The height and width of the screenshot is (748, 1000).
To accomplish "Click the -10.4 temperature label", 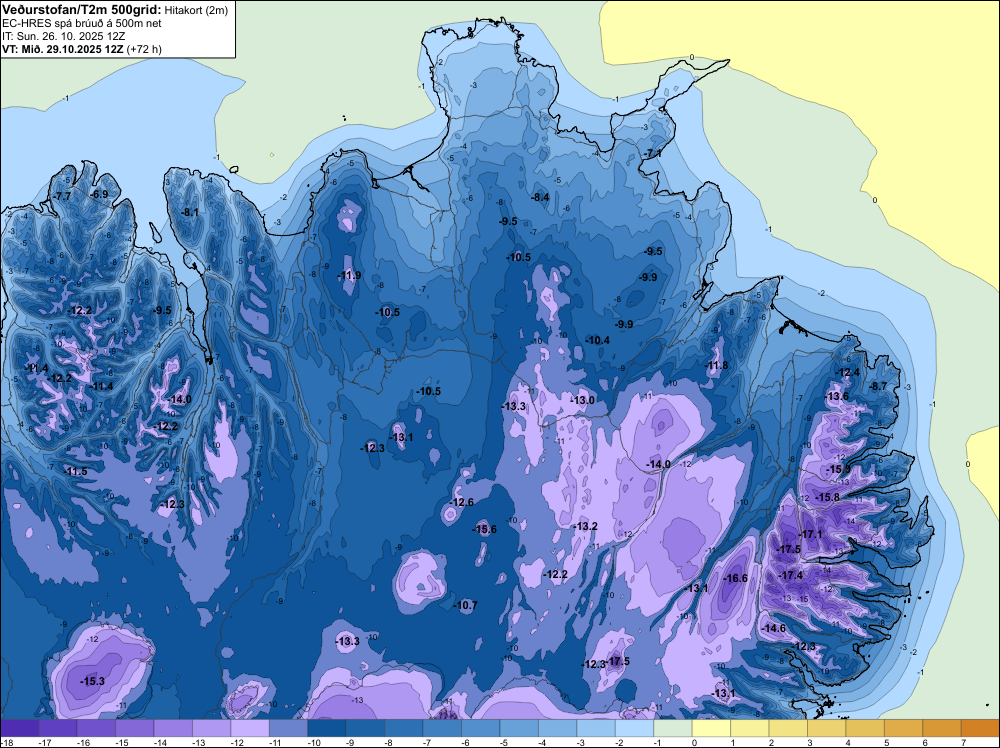I will [598, 341].
